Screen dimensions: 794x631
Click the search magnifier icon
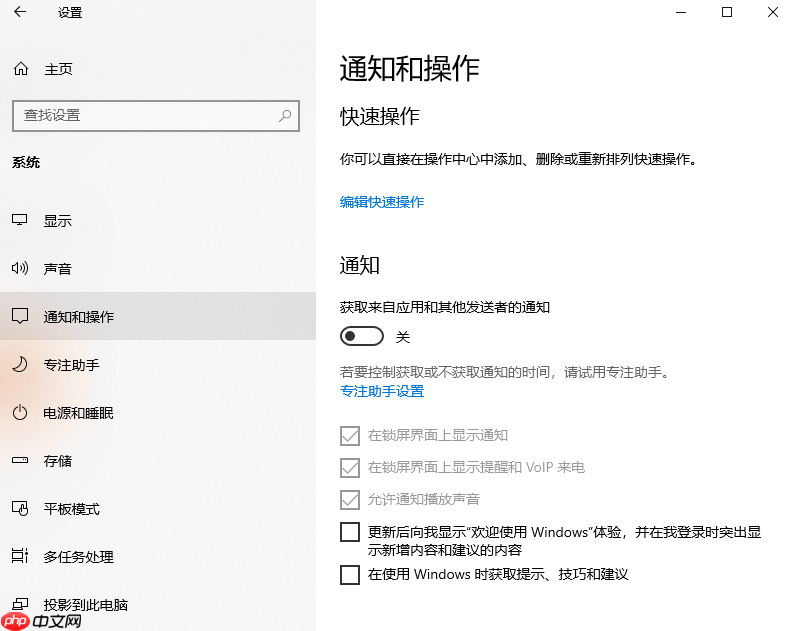(x=285, y=115)
